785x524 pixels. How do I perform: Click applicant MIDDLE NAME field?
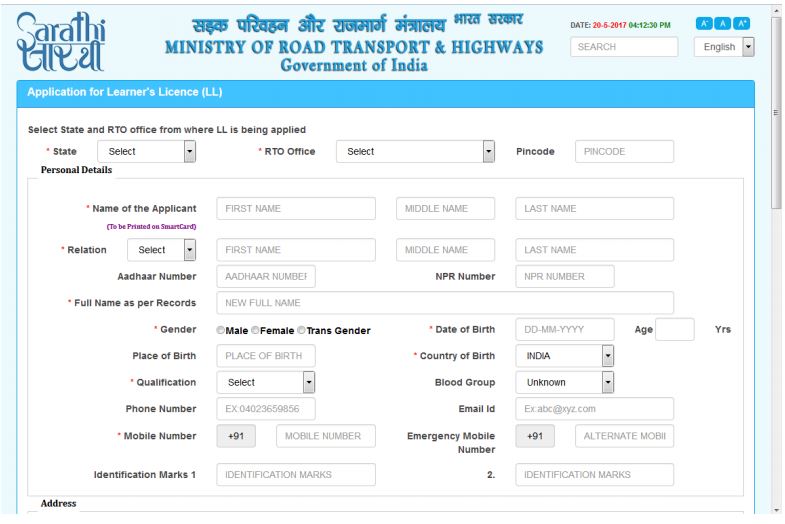pos(445,209)
